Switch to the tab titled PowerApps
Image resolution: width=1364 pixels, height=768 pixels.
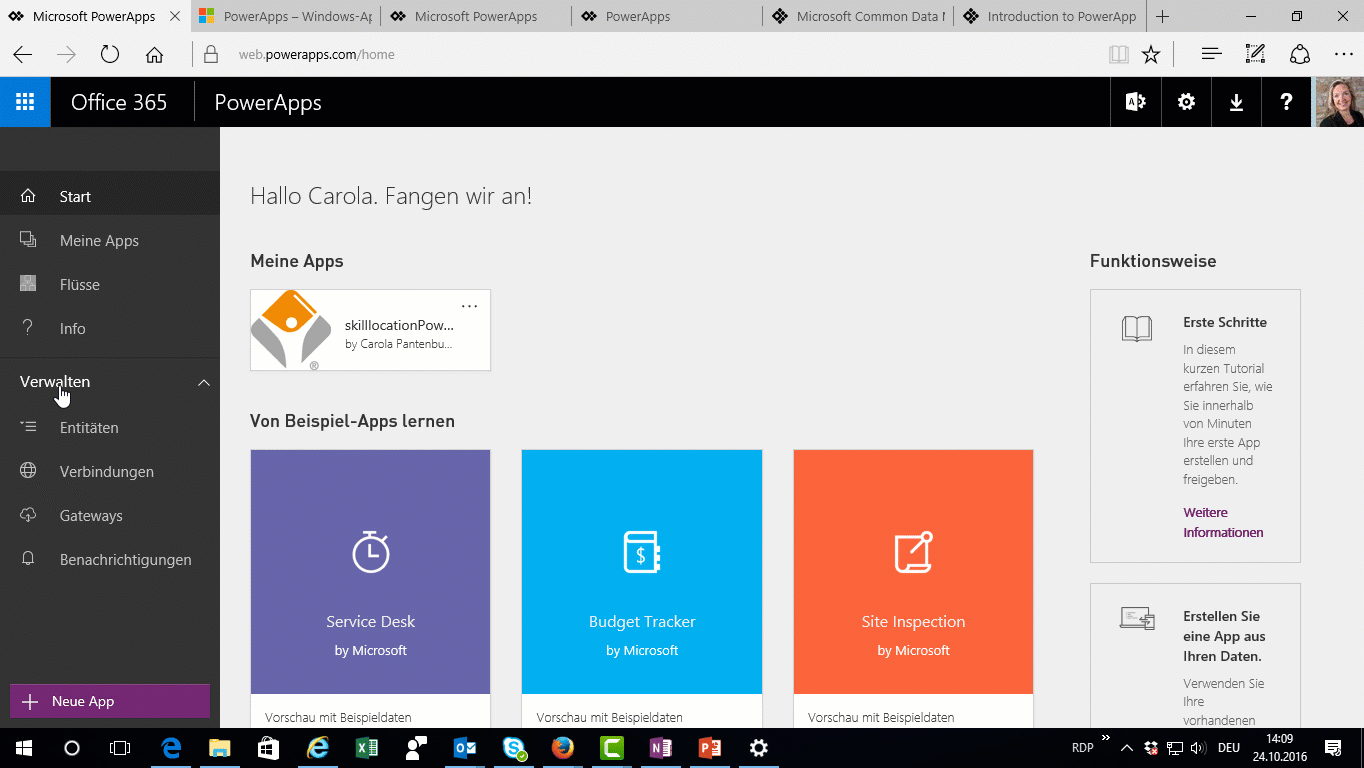point(668,16)
